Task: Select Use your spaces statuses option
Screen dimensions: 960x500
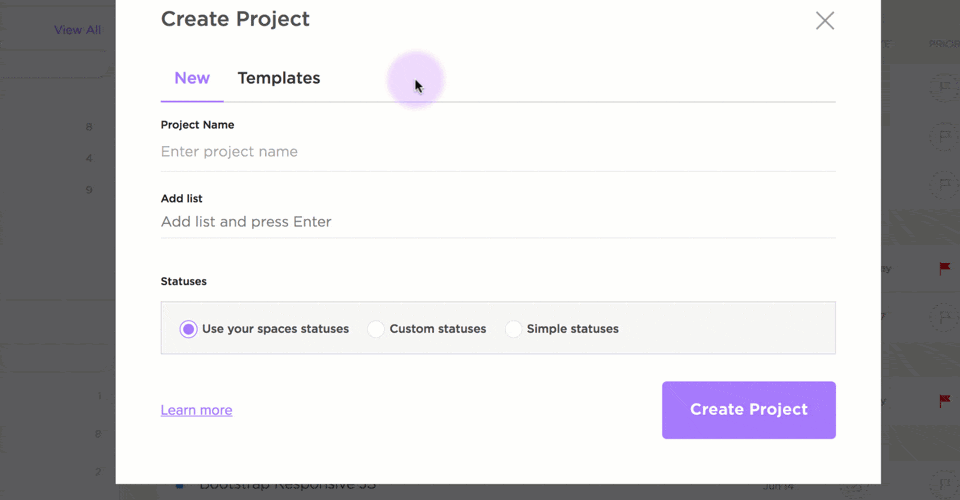Action: (x=189, y=329)
